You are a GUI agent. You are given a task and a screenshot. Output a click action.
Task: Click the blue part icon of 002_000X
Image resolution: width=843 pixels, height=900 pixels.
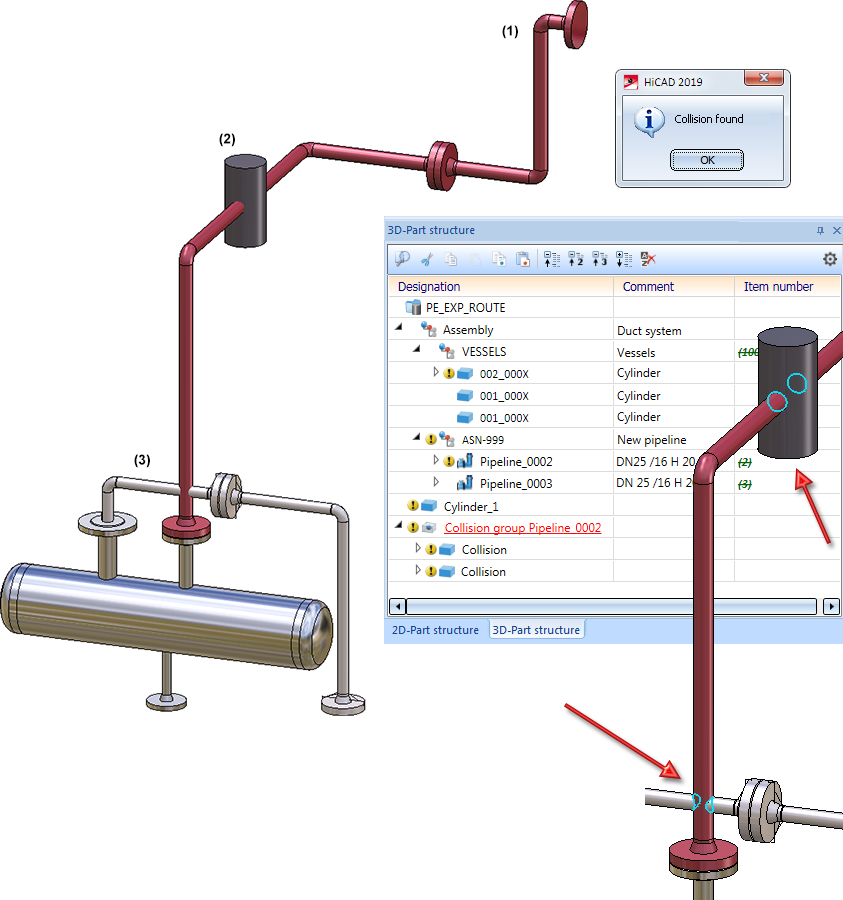click(x=465, y=374)
